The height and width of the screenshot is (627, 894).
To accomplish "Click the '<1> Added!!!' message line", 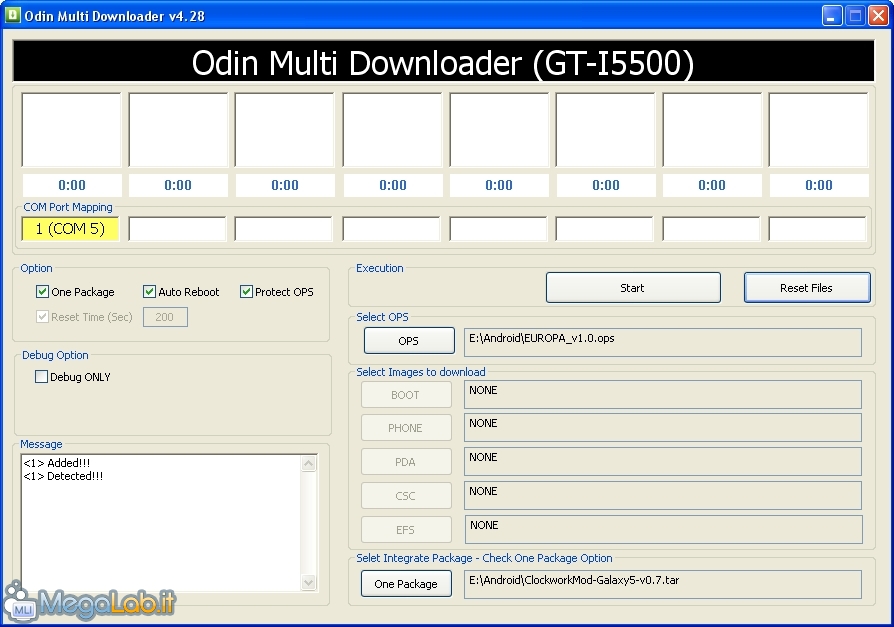I will click(56, 463).
